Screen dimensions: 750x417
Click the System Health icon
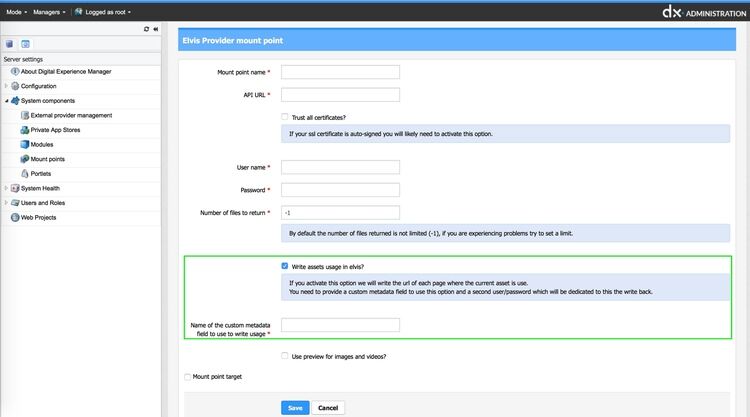click(15, 188)
